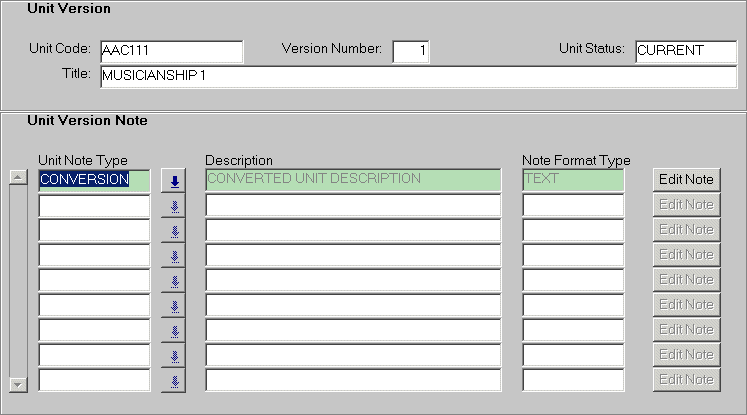Select the Unit Status field showing CURRENT
The width and height of the screenshot is (747, 415).
684,51
